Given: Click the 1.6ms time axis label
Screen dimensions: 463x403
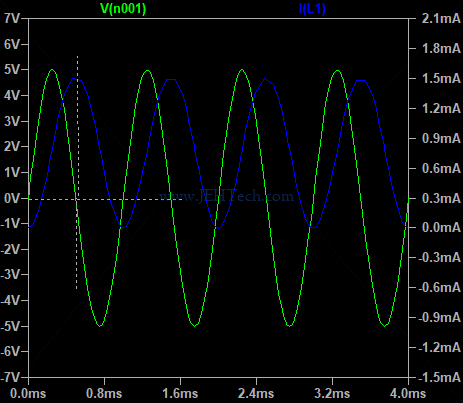Looking at the screenshot, I should [x=180, y=393].
